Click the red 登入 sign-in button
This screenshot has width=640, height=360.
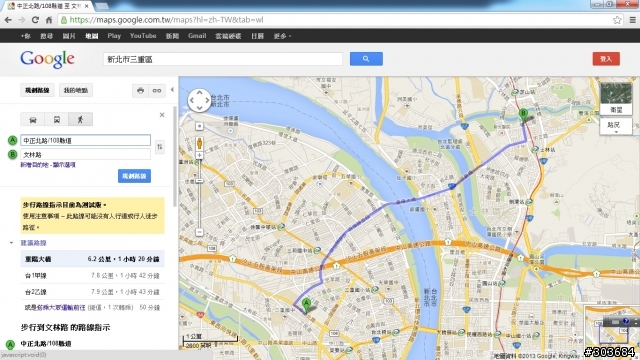(606, 59)
